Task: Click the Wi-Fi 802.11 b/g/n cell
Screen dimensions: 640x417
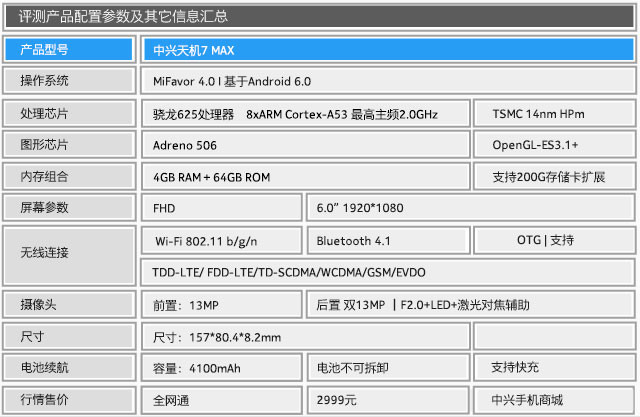Action: coord(222,240)
